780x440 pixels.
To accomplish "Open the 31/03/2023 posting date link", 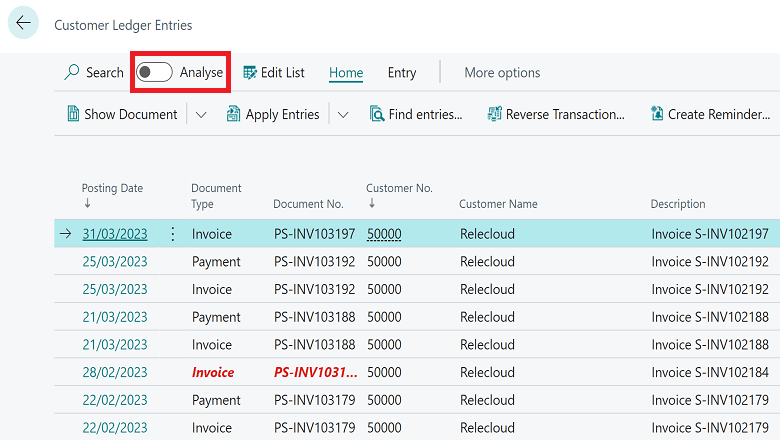I will coord(114,234).
